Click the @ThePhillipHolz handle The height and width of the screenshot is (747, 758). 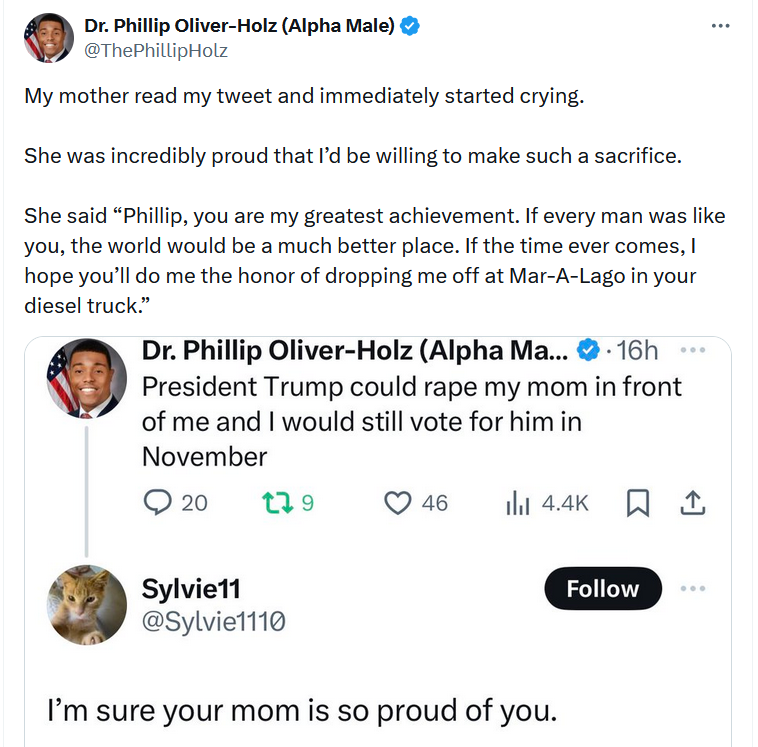(x=156, y=50)
